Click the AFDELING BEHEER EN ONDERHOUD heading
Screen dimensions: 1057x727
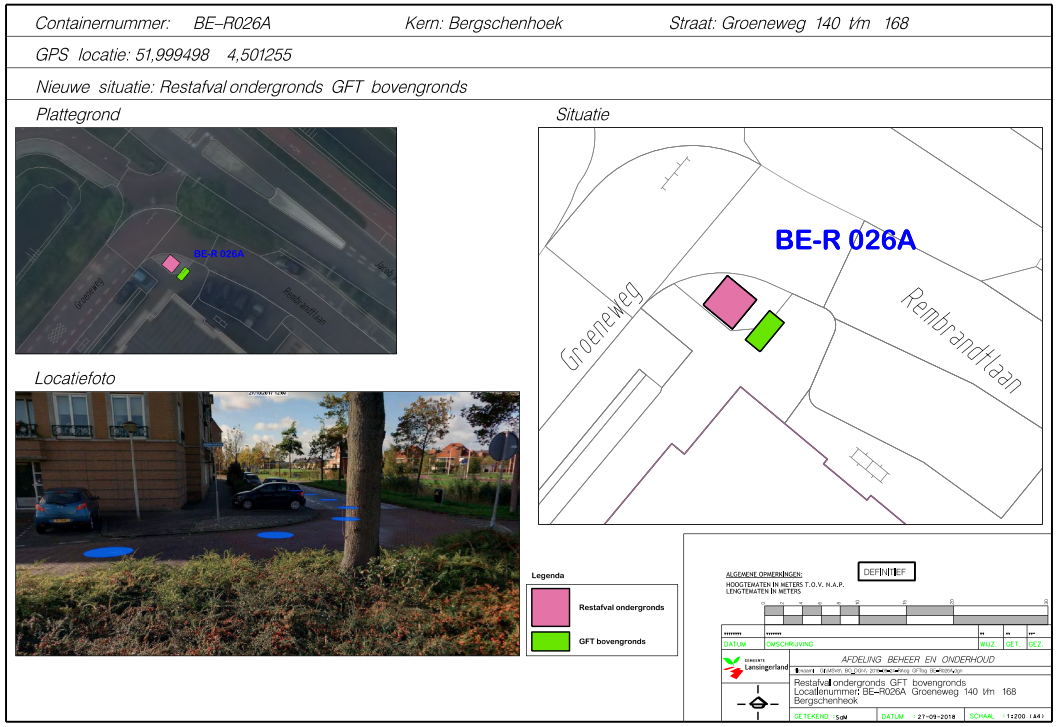918,660
